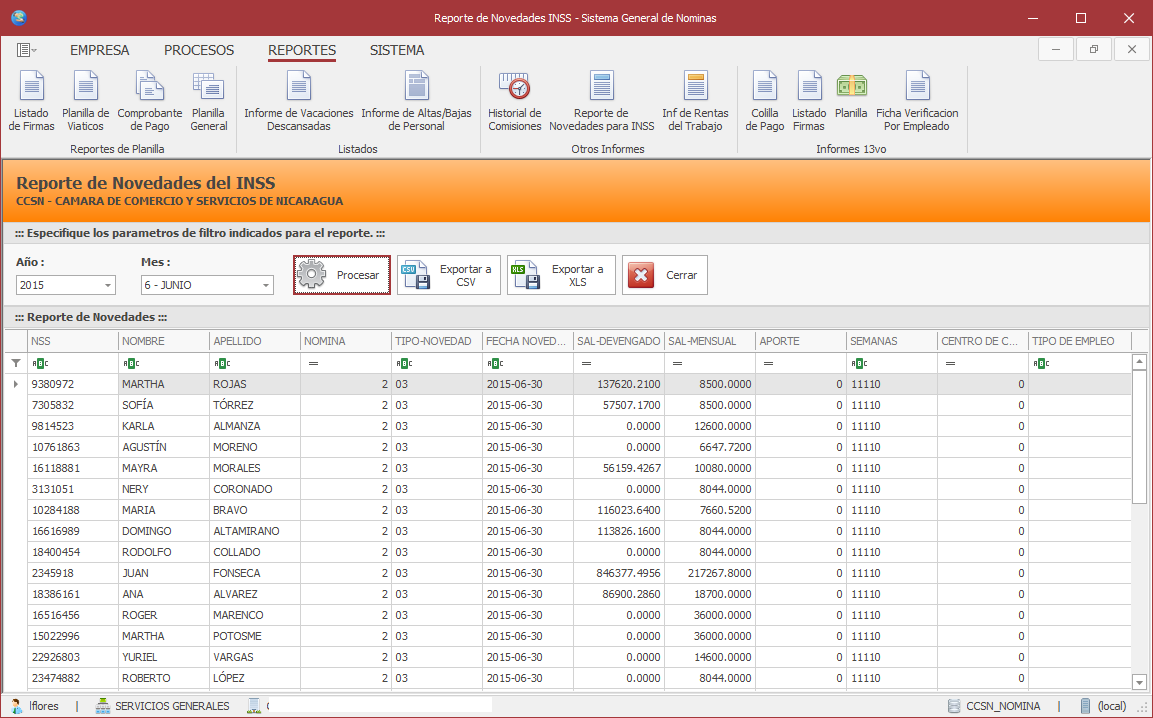The height and width of the screenshot is (718, 1153).
Task: Click FECHA NOVED... column header
Action: click(x=528, y=341)
